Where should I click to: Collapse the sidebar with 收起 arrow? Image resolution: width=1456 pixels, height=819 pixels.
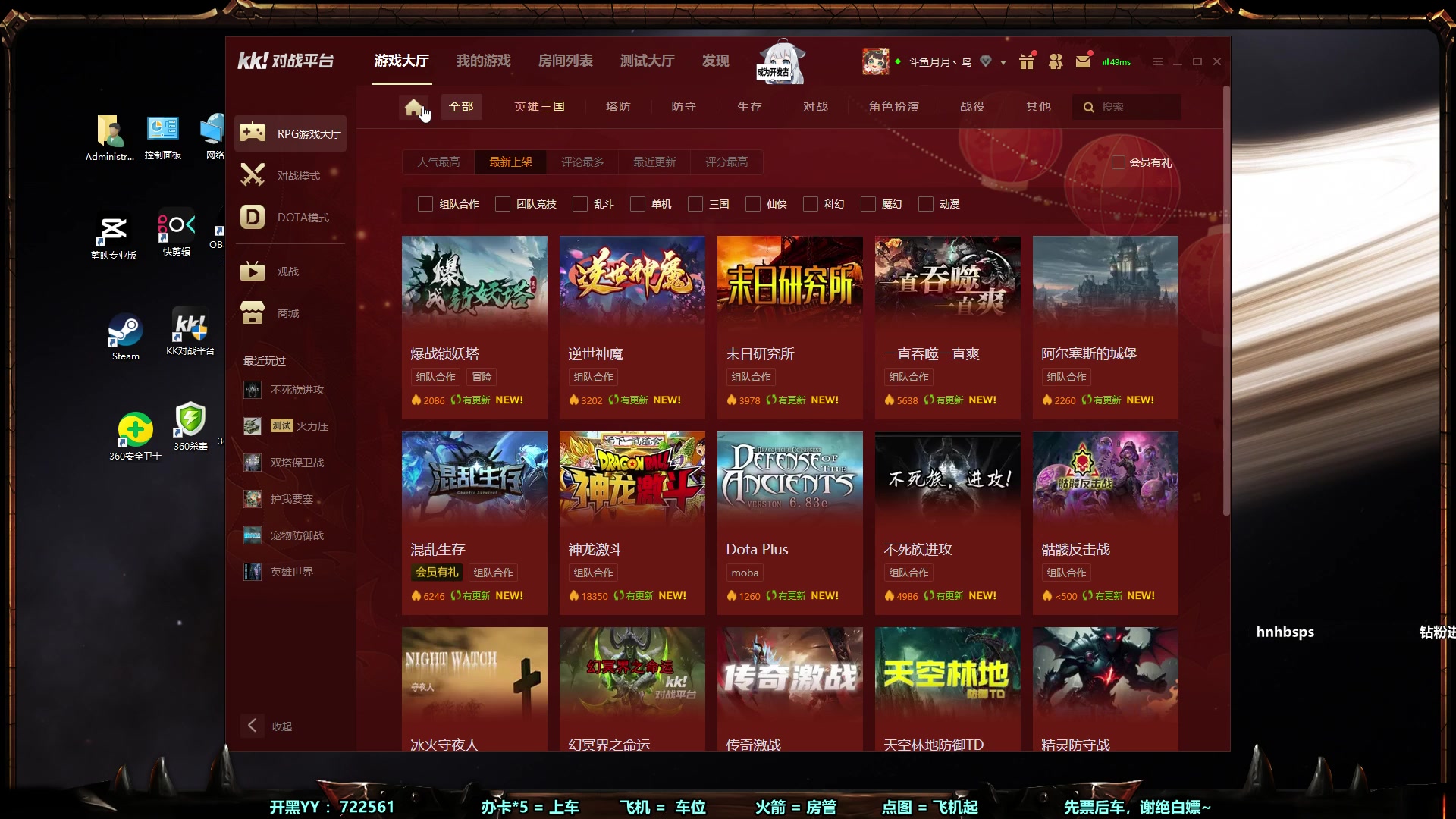[x=253, y=726]
